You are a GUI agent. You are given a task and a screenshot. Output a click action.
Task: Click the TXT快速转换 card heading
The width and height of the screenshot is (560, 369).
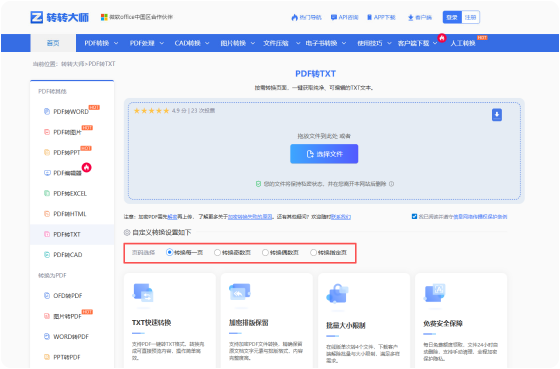click(x=151, y=323)
